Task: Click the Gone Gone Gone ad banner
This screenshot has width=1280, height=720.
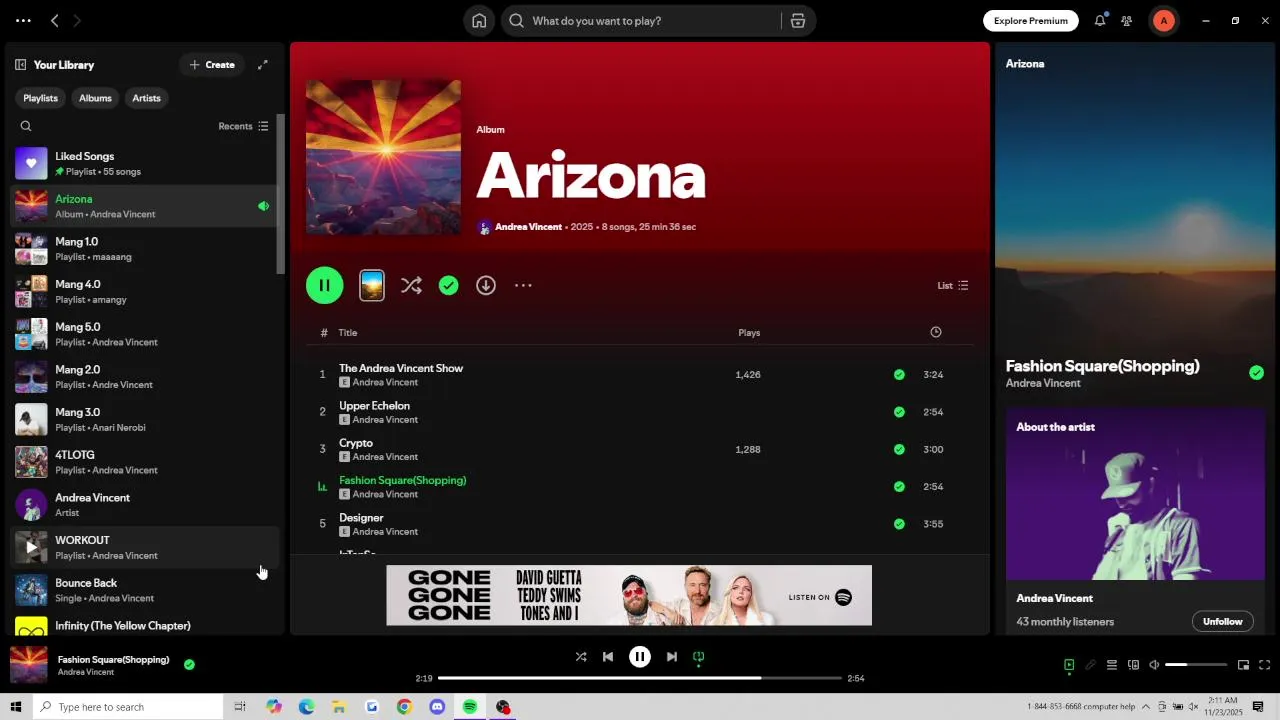Action: [629, 595]
